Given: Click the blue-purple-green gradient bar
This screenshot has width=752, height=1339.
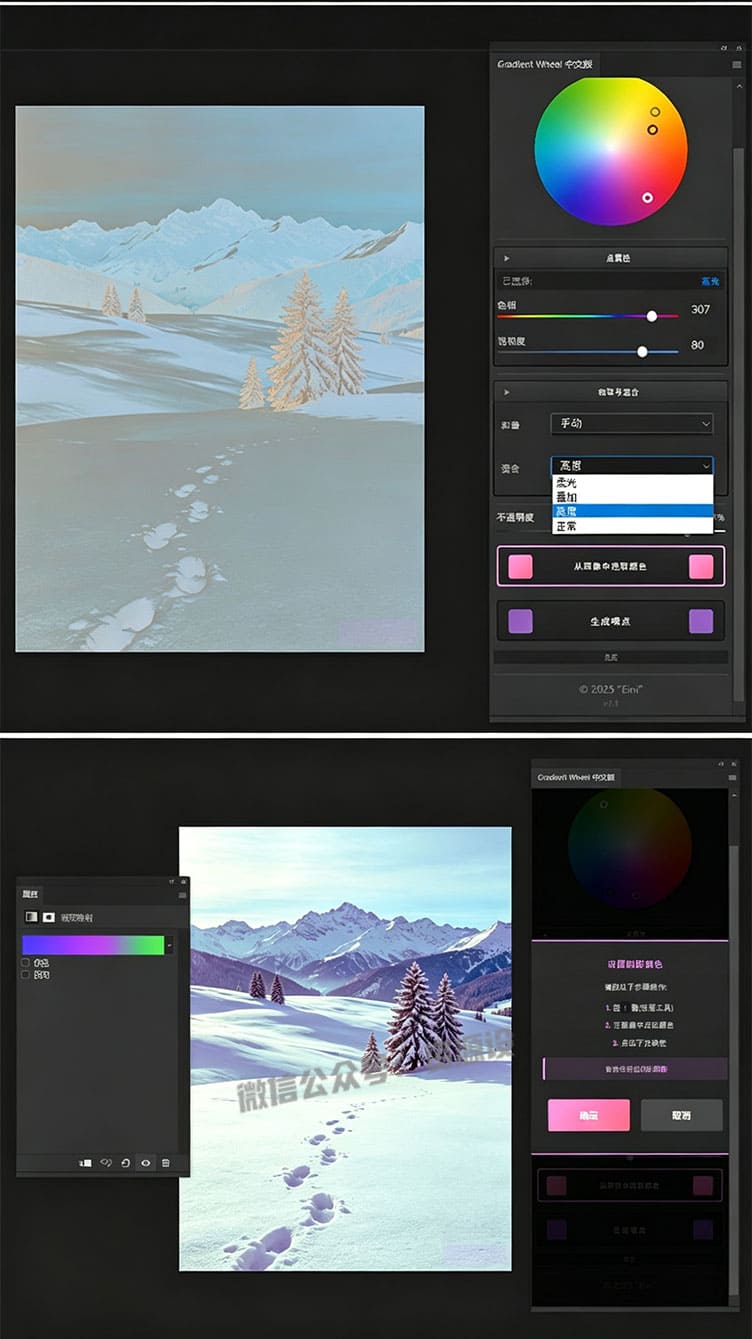Looking at the screenshot, I should pos(93,945).
